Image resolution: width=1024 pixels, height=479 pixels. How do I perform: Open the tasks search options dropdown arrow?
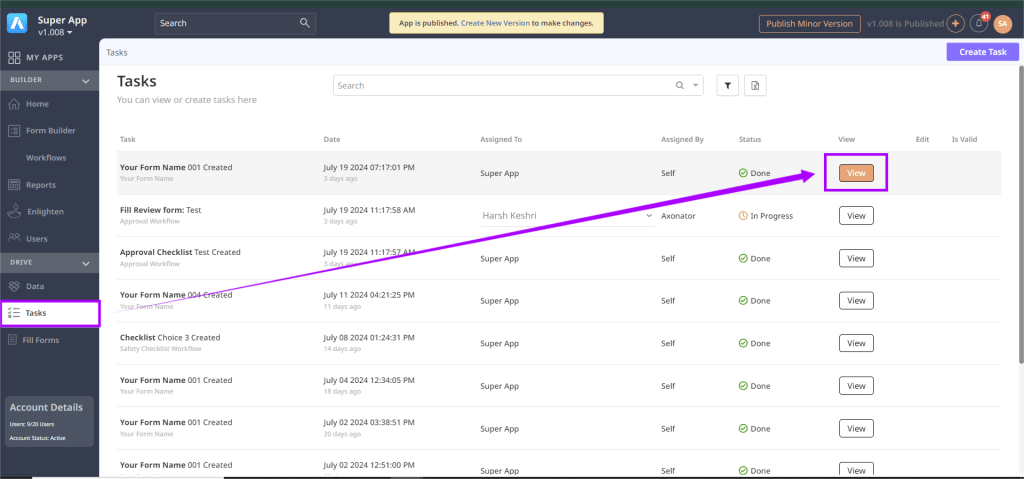pyautogui.click(x=695, y=86)
